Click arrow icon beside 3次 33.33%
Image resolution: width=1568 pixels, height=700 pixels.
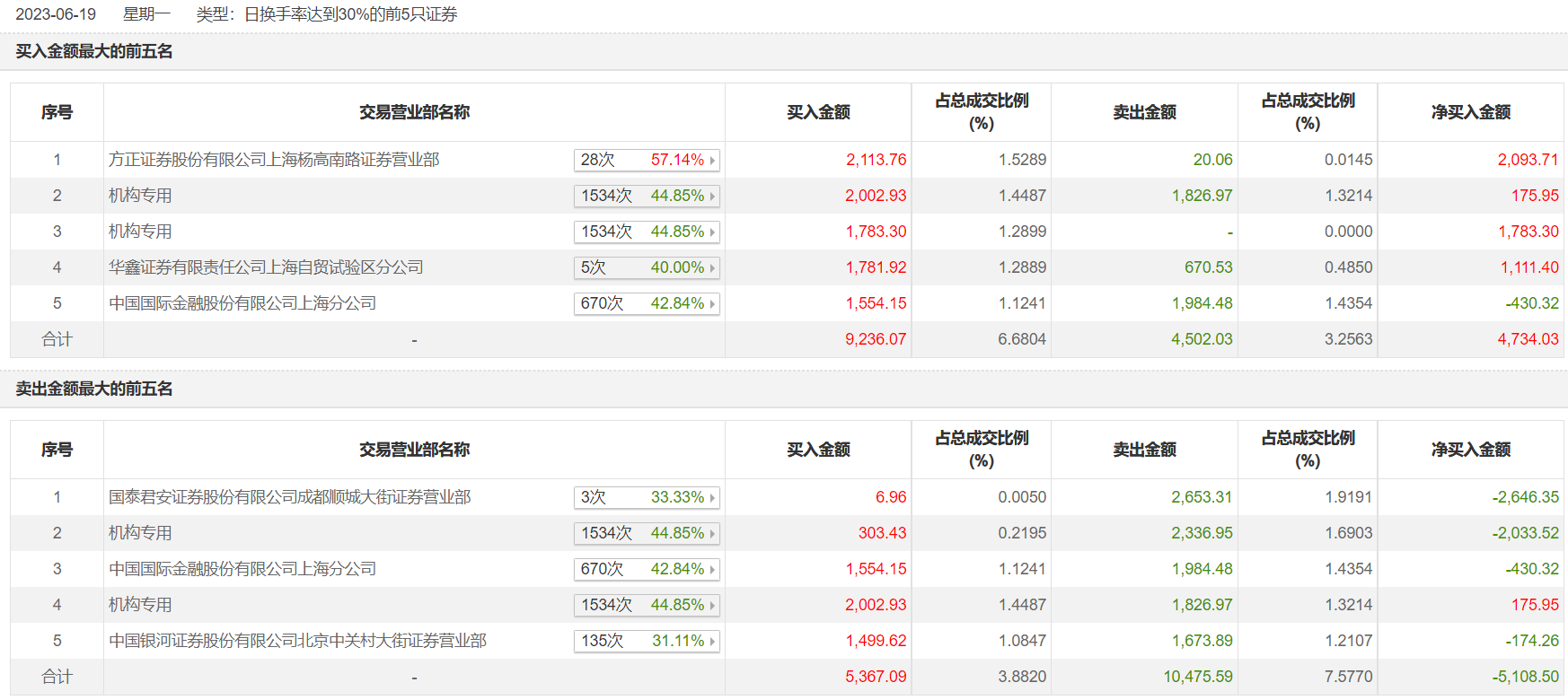click(x=712, y=498)
